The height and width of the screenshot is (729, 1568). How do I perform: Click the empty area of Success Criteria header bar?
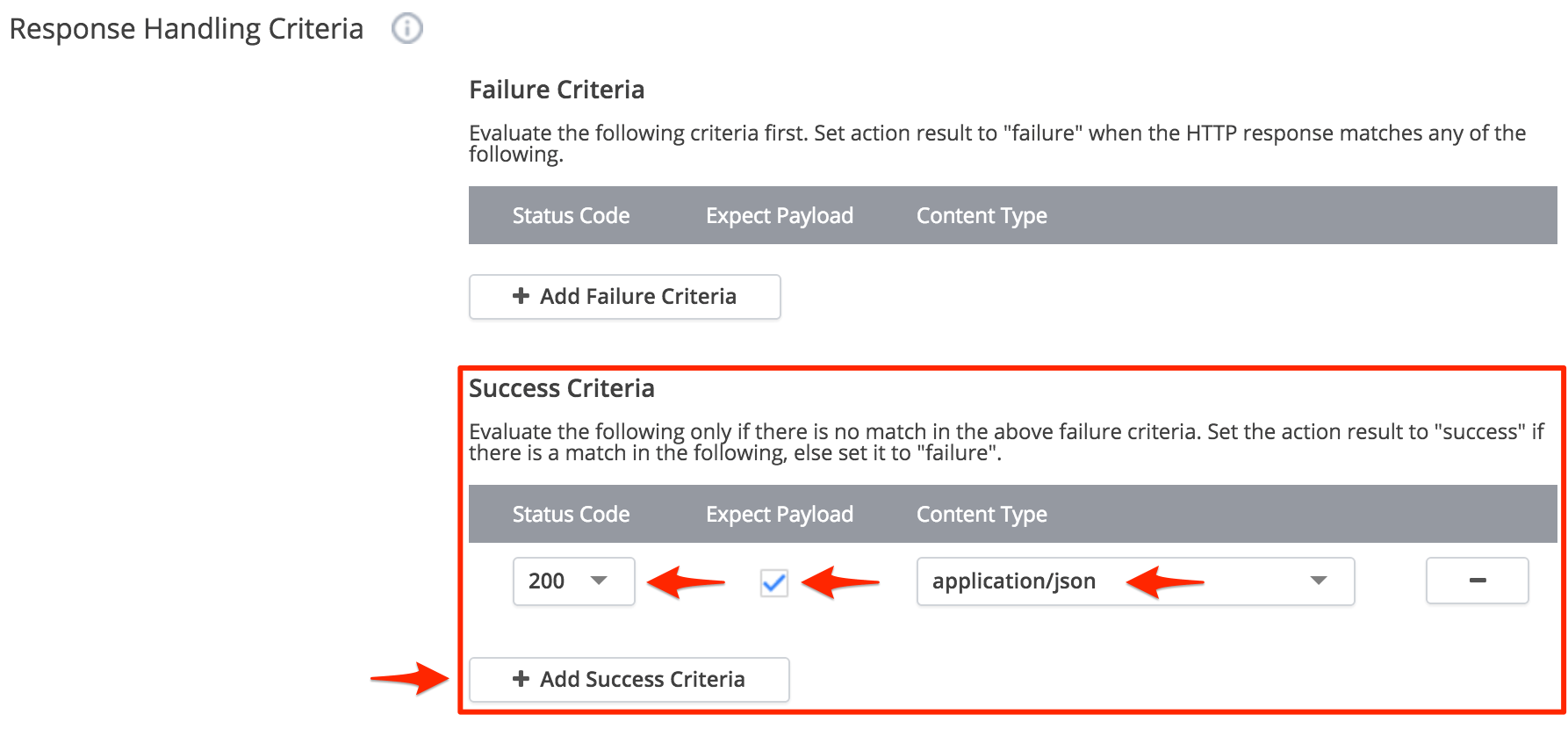1299,514
